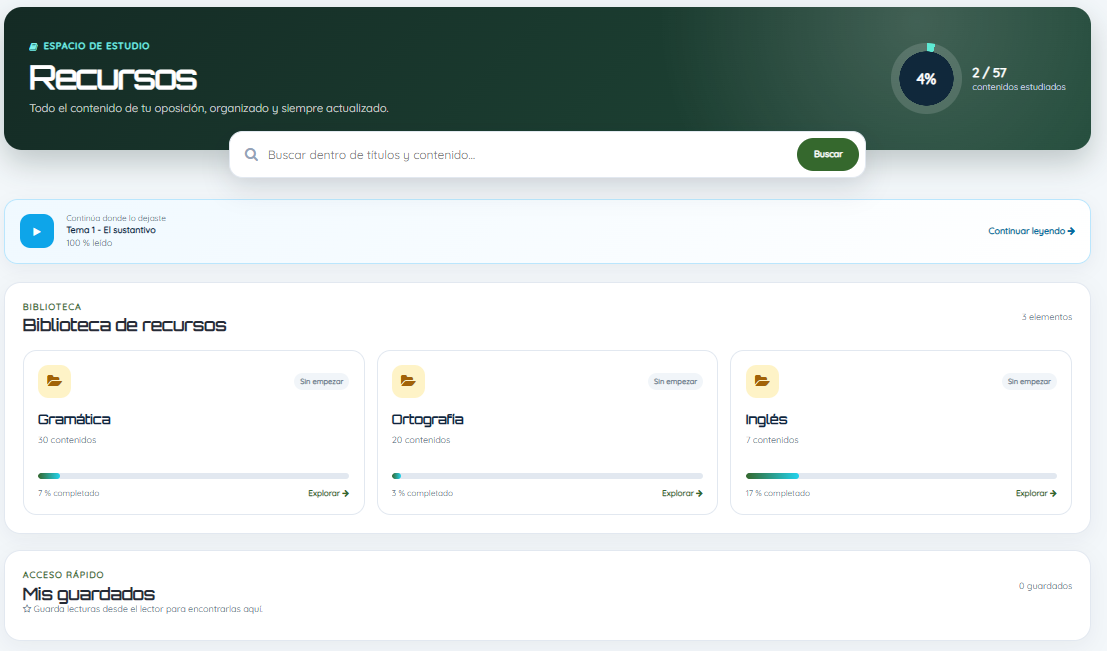Image resolution: width=1107 pixels, height=651 pixels.
Task: Open the Ortografía folder icon
Action: 408,381
